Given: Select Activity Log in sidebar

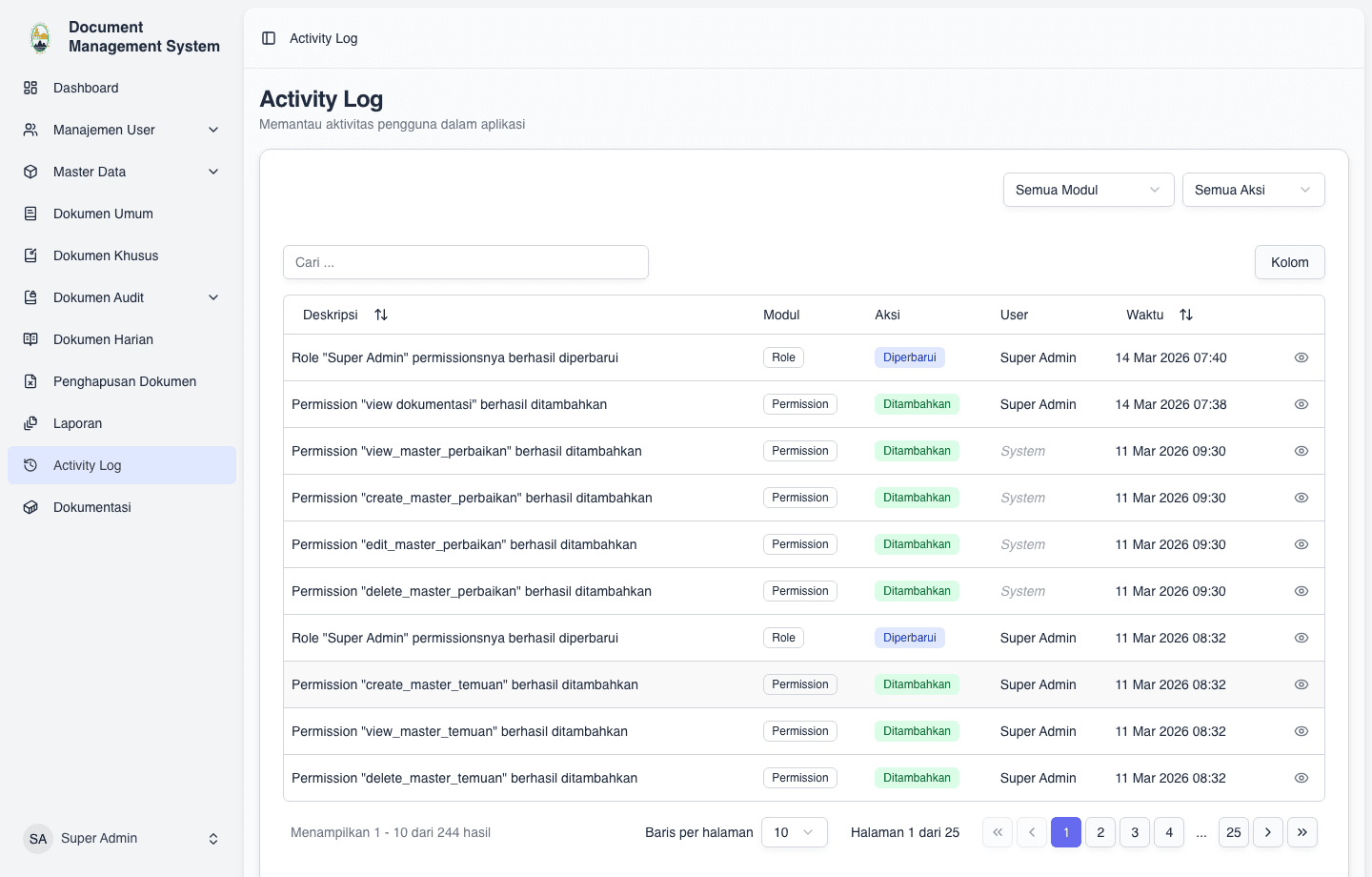Looking at the screenshot, I should tap(122, 465).
